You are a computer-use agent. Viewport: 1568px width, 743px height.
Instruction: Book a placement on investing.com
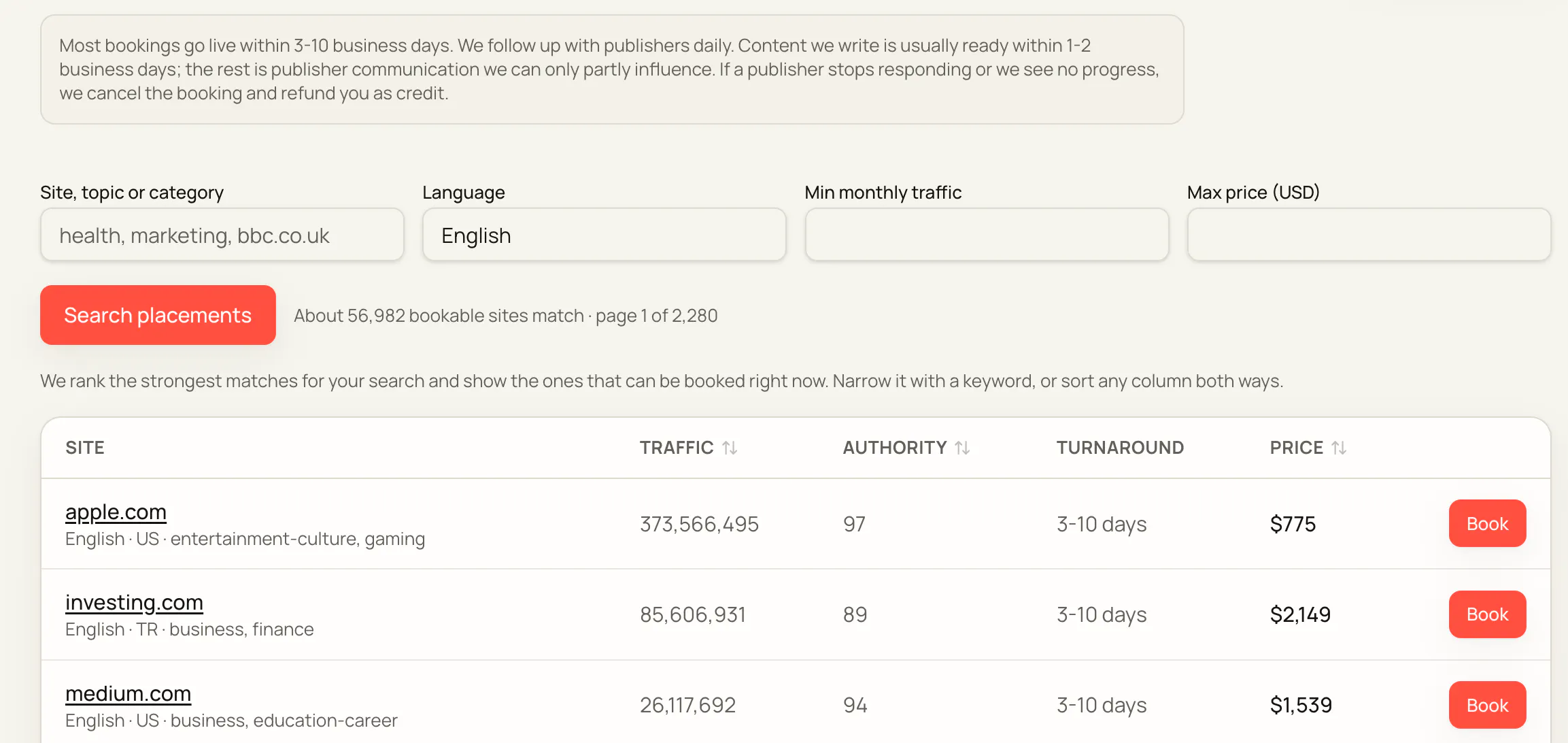[1487, 614]
